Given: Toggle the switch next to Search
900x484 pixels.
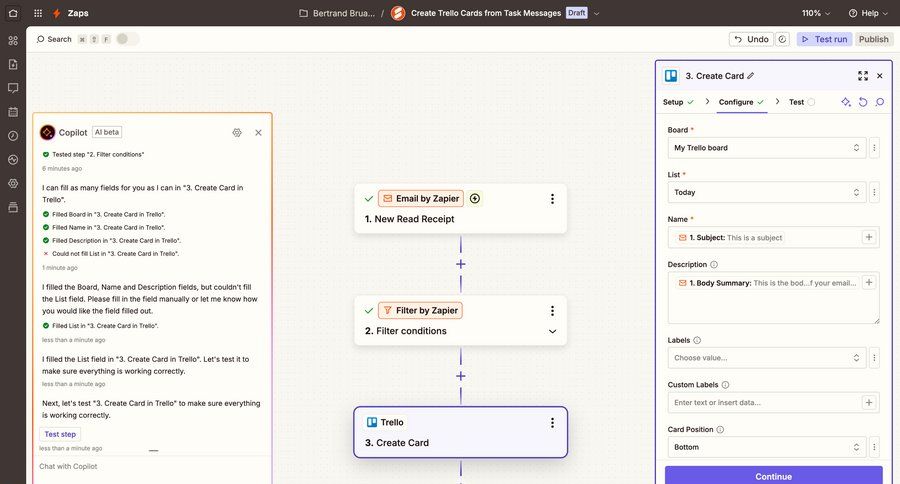Looking at the screenshot, I should pos(127,39).
